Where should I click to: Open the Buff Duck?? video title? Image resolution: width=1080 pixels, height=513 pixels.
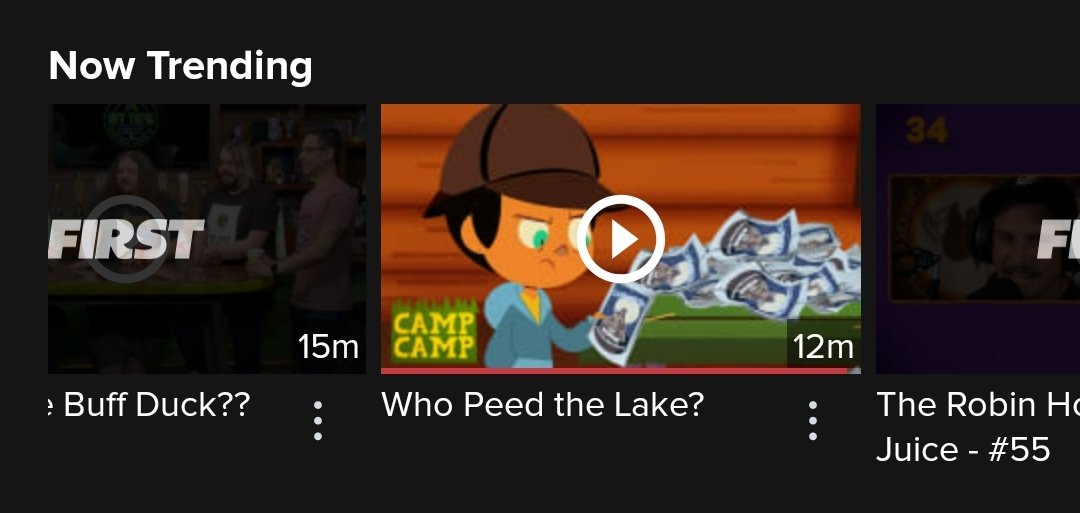[x=149, y=405]
